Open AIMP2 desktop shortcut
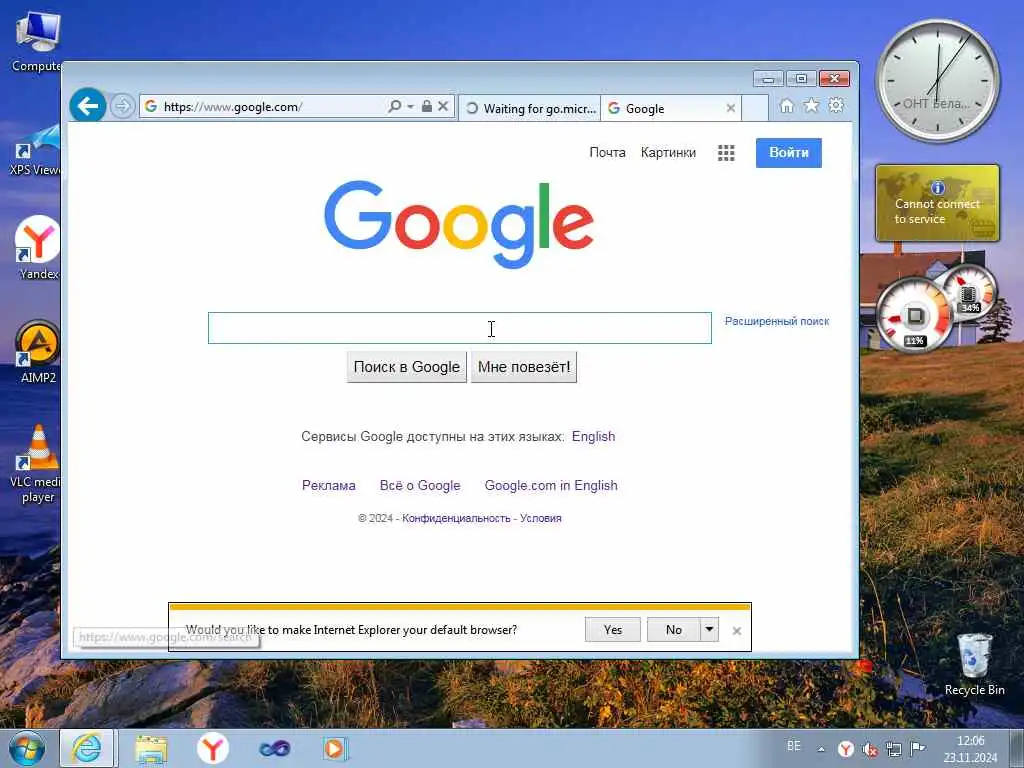This screenshot has height=768, width=1024. (38, 351)
